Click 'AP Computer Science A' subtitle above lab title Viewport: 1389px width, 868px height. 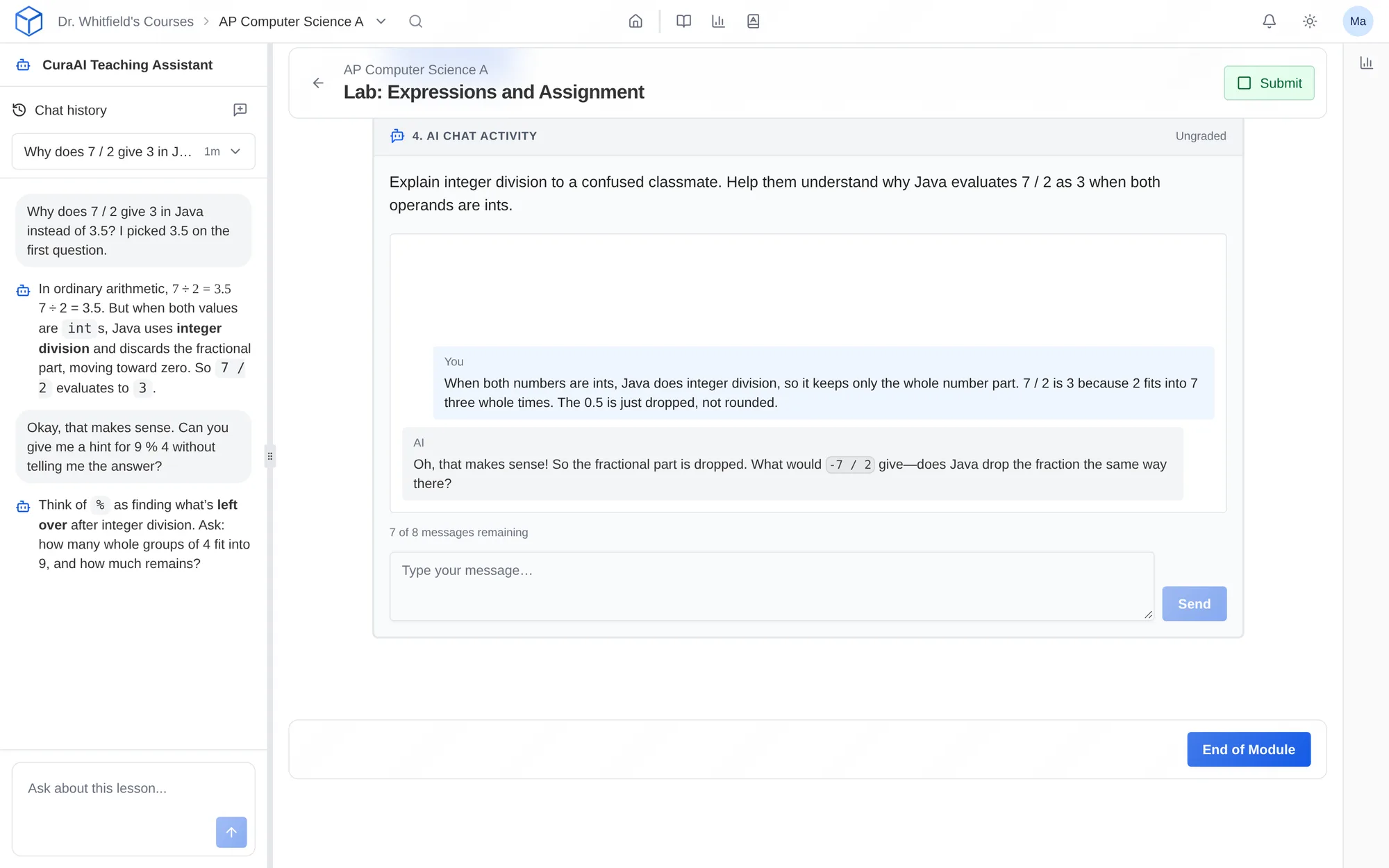pos(415,69)
